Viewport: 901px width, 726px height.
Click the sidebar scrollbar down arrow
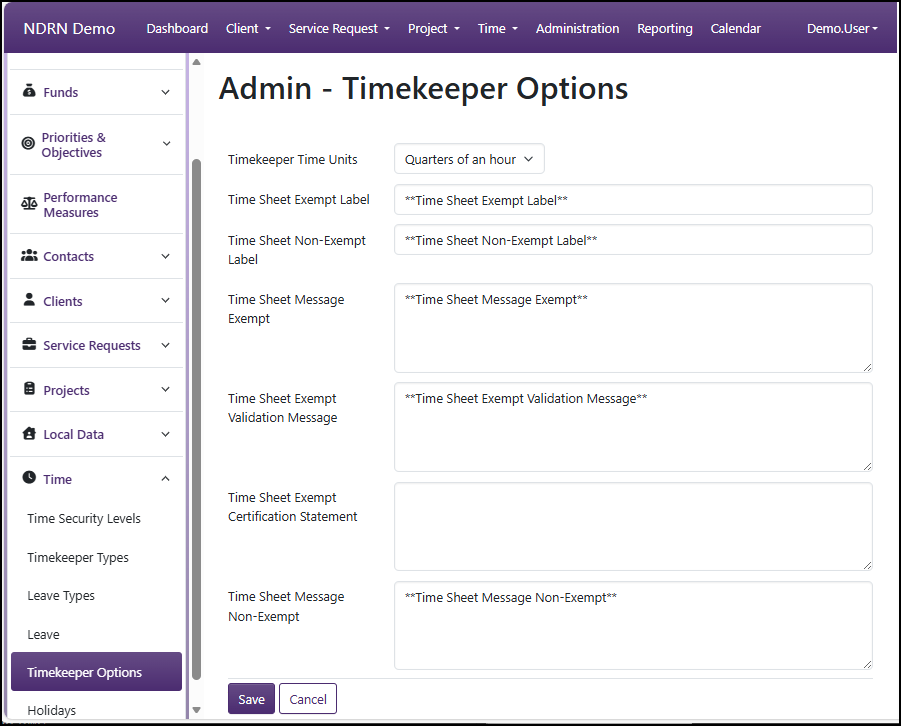197,710
